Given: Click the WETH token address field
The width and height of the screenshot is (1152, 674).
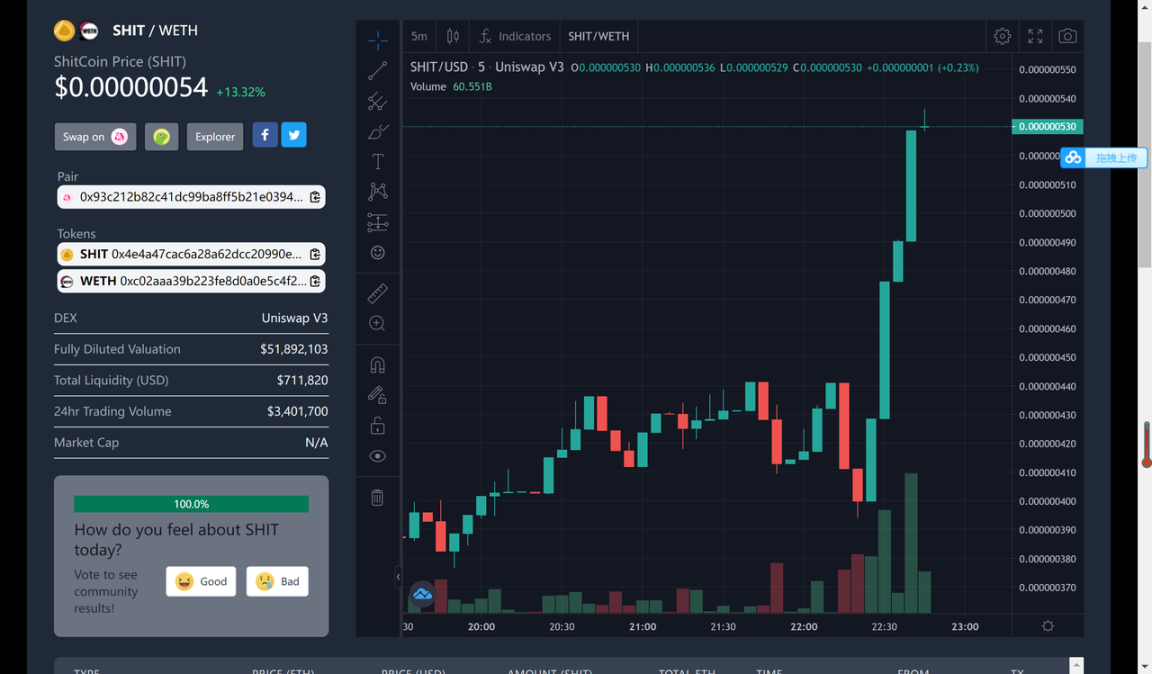Looking at the screenshot, I should coord(191,281).
